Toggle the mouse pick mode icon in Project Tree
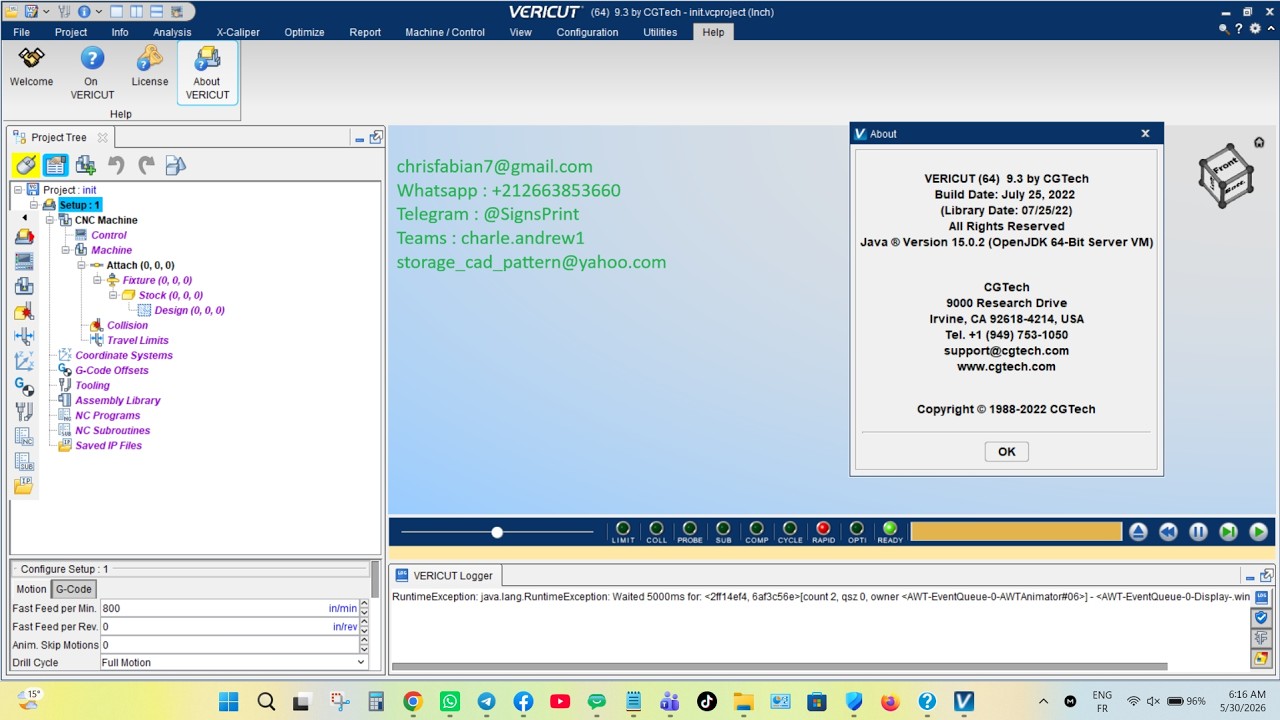 [x=26, y=165]
